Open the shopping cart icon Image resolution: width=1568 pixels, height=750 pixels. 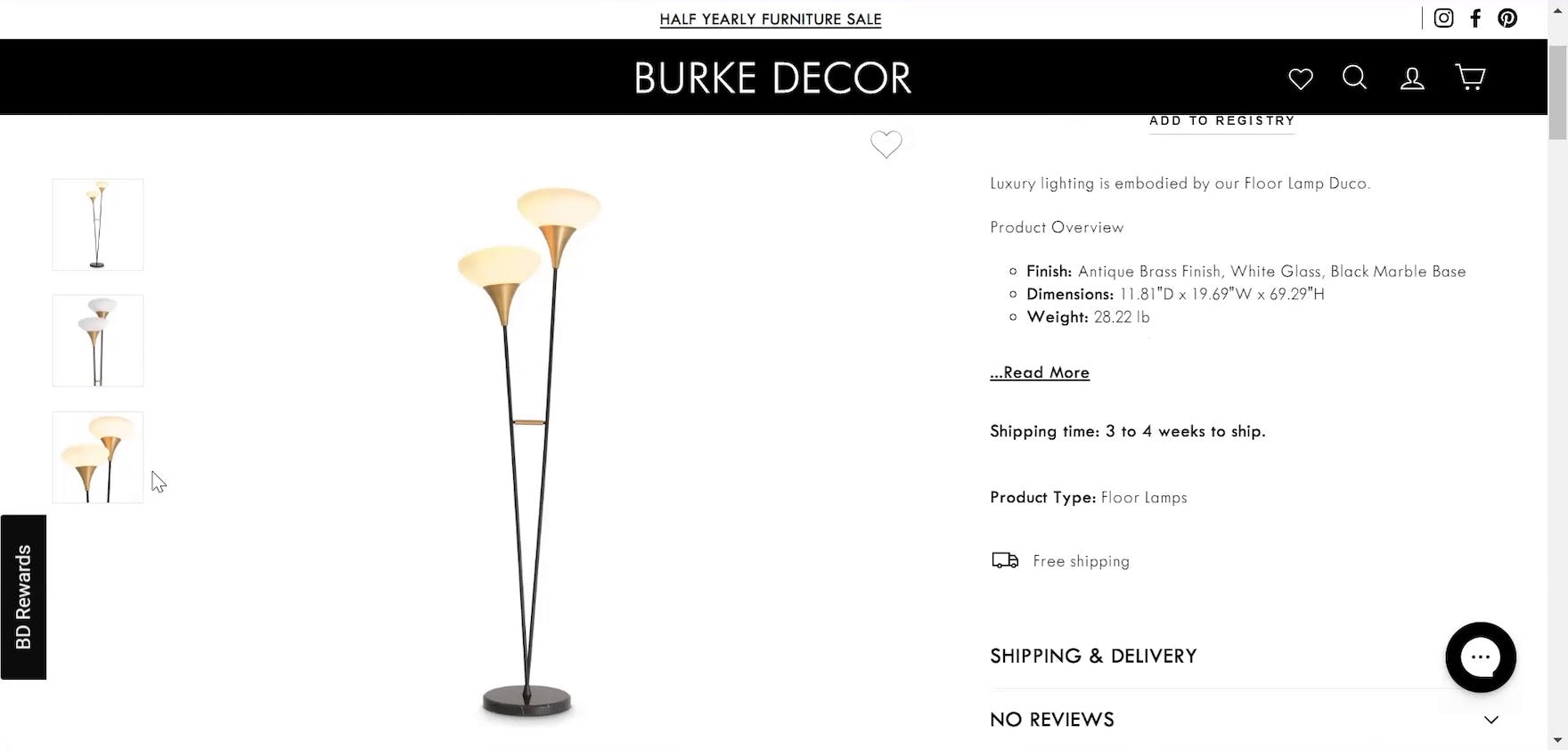[1470, 77]
